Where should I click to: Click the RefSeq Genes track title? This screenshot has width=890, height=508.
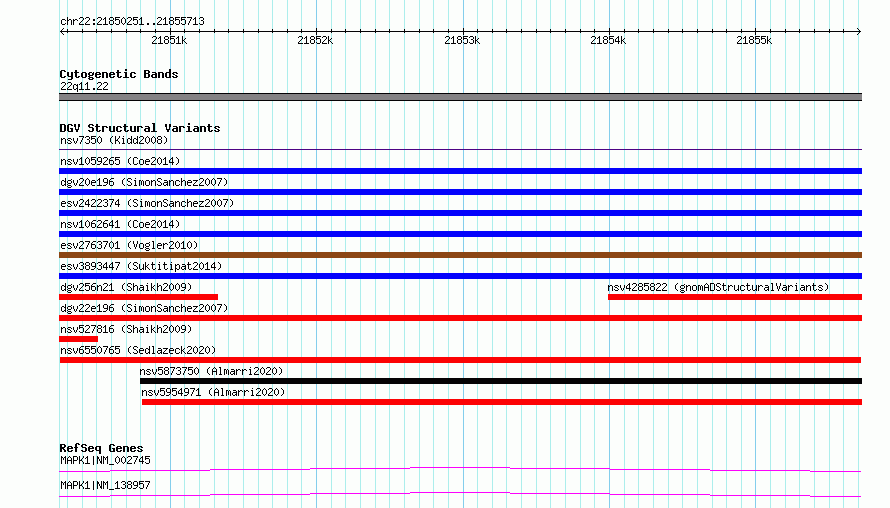[101, 448]
